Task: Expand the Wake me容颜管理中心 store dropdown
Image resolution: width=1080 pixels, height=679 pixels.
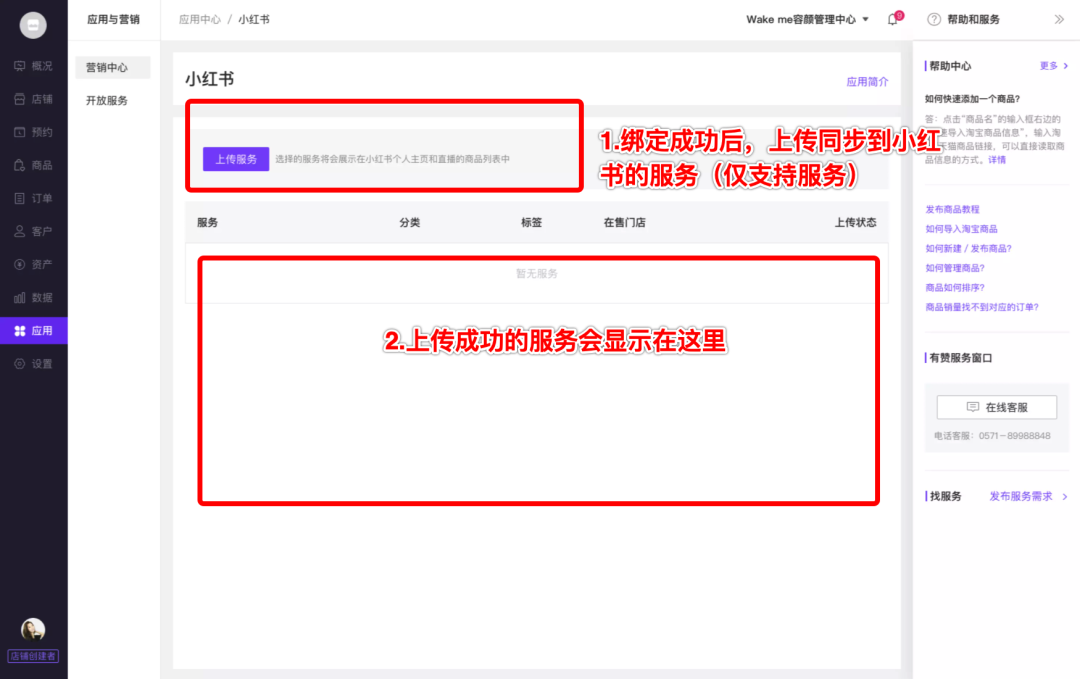Action: tap(807, 19)
